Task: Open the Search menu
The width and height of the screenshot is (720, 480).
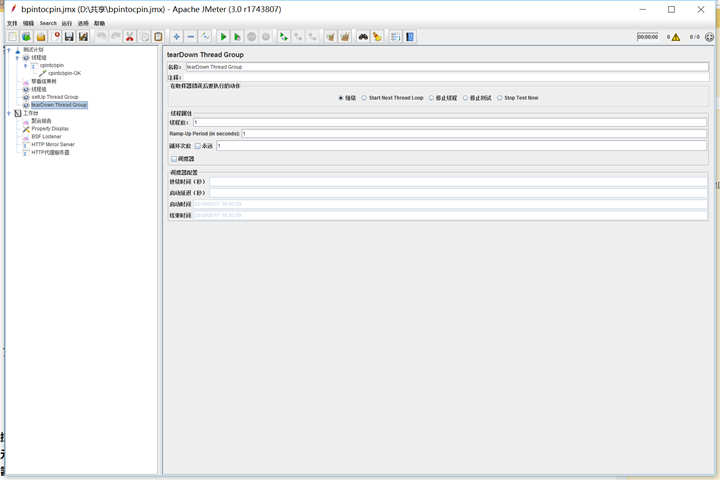Action: pos(48,23)
